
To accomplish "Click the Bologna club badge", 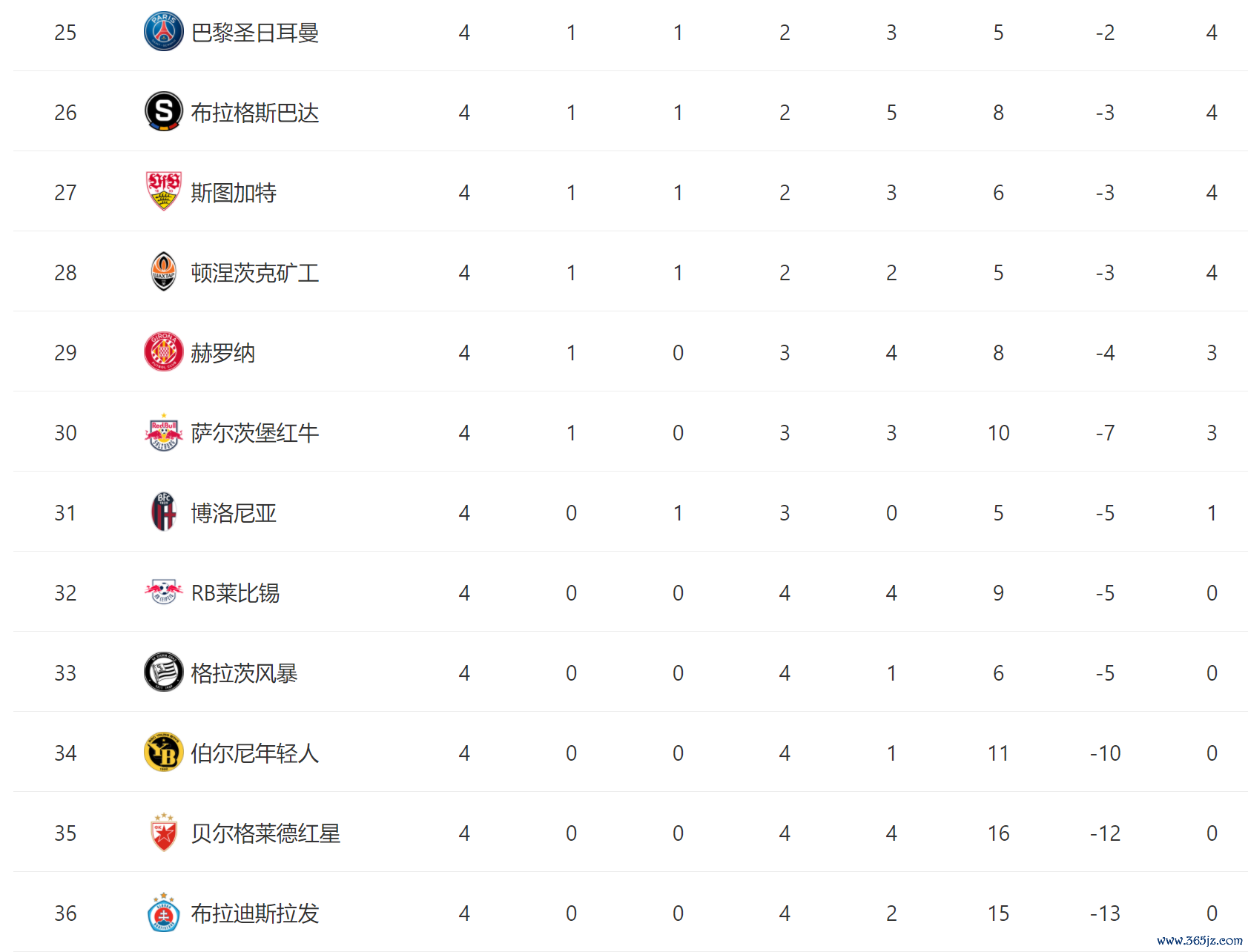I will [x=163, y=512].
